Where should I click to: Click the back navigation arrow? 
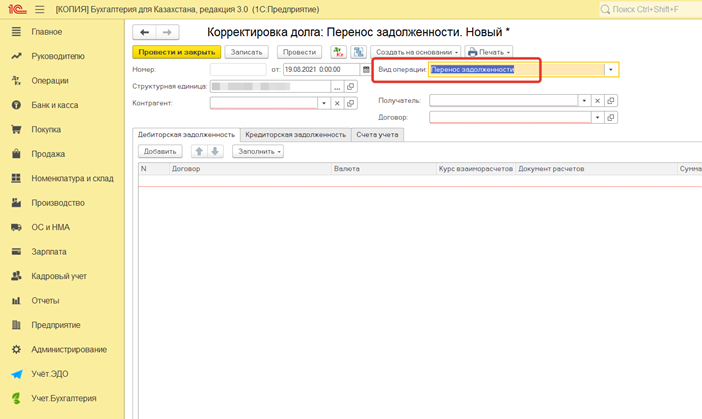145,33
